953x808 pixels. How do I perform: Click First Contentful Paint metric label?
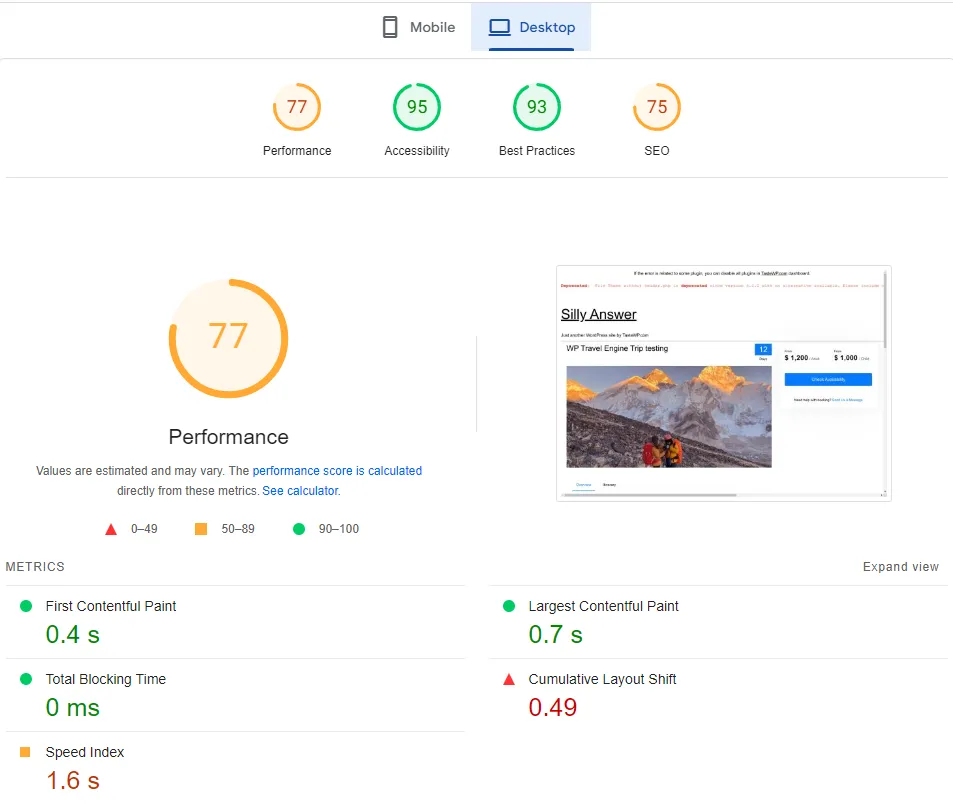tap(111, 606)
